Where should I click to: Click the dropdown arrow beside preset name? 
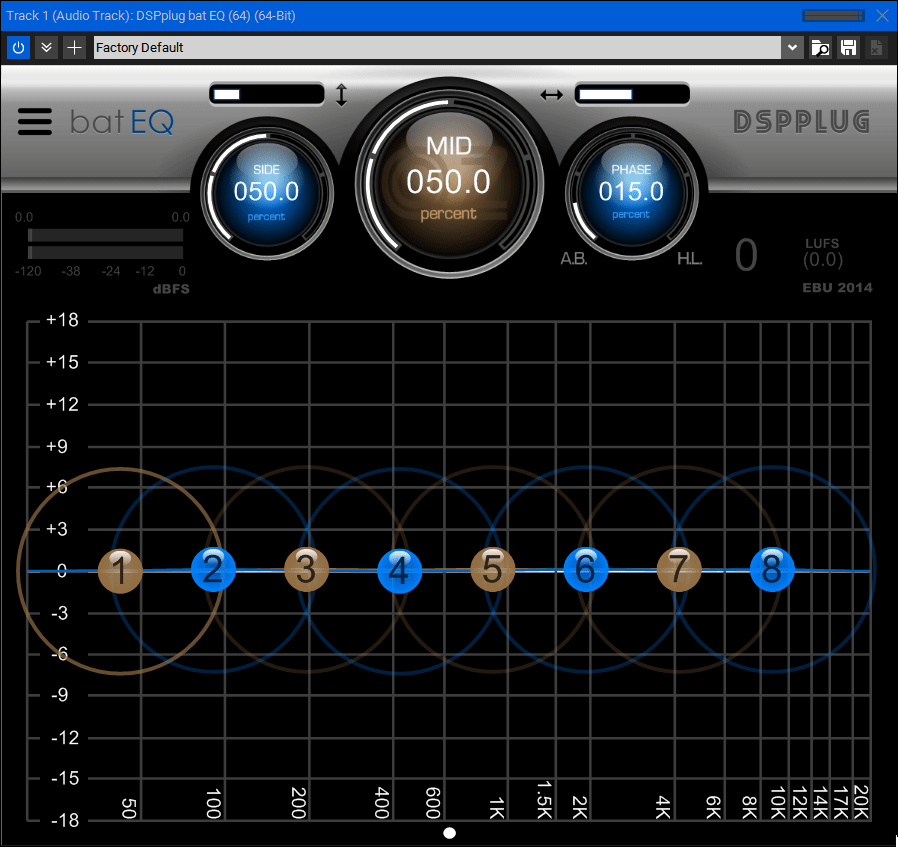793,47
